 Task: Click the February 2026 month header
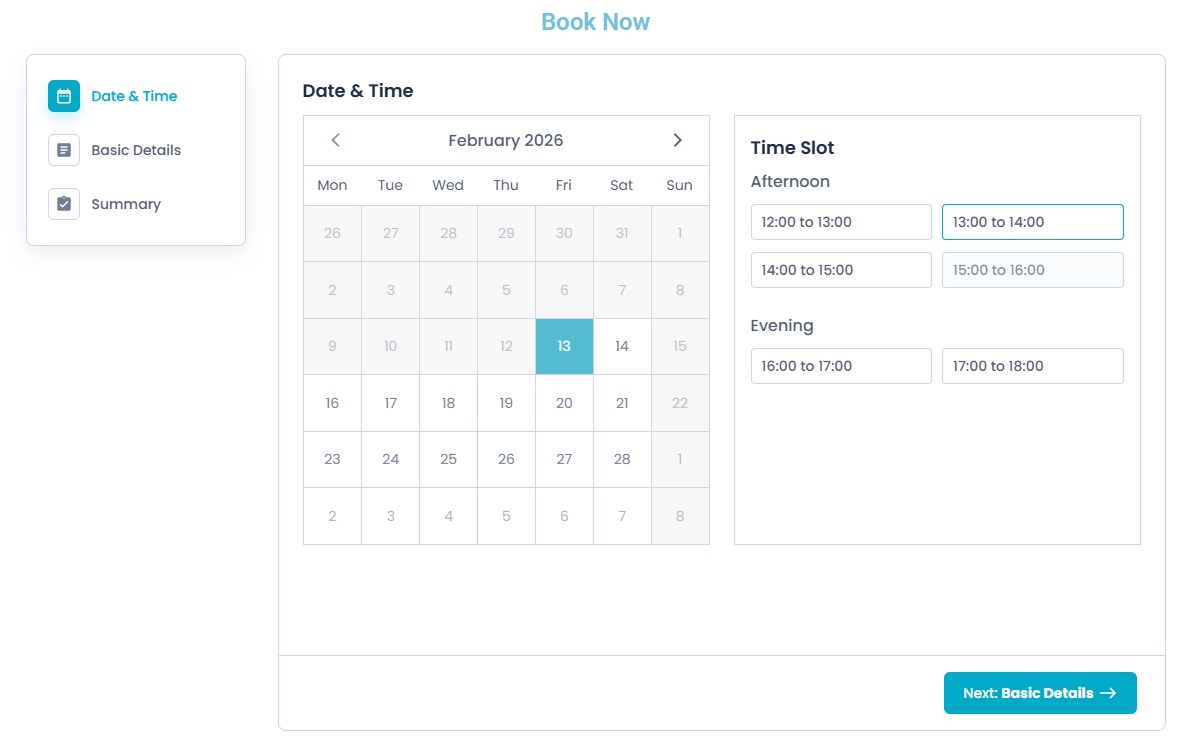pos(506,140)
